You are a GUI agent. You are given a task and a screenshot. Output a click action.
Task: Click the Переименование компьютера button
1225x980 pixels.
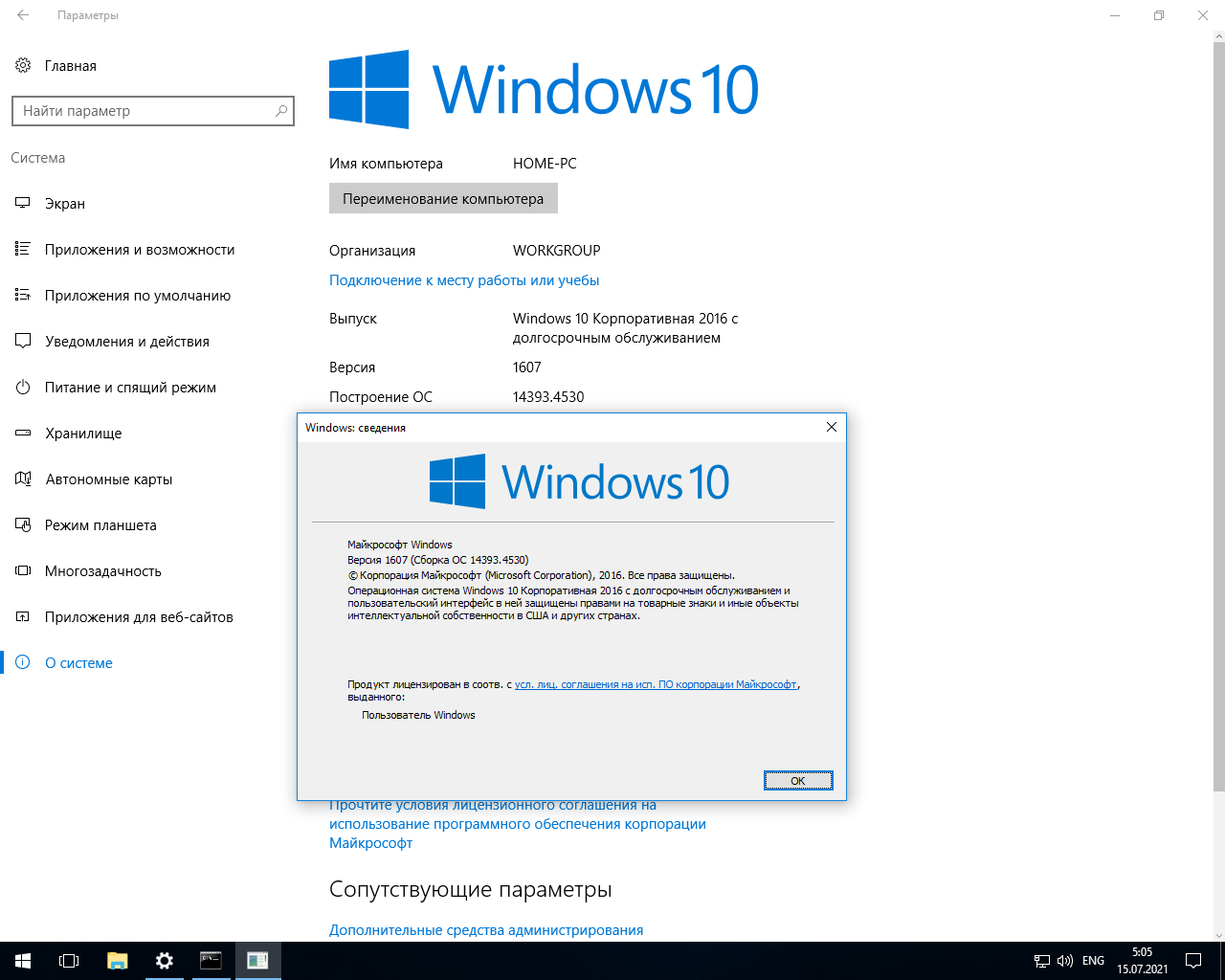point(443,199)
